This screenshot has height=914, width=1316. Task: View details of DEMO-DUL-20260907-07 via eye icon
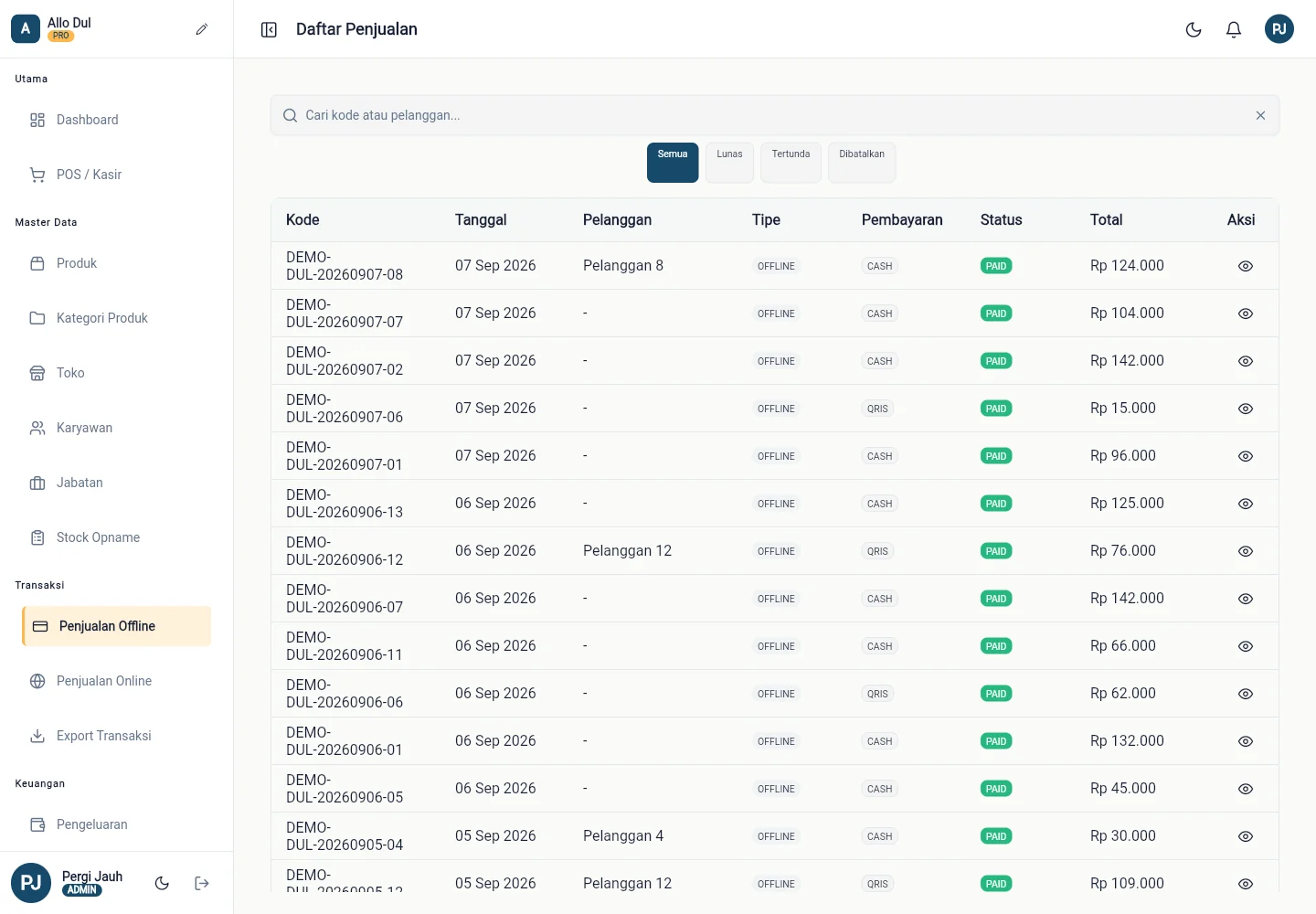coord(1245,314)
